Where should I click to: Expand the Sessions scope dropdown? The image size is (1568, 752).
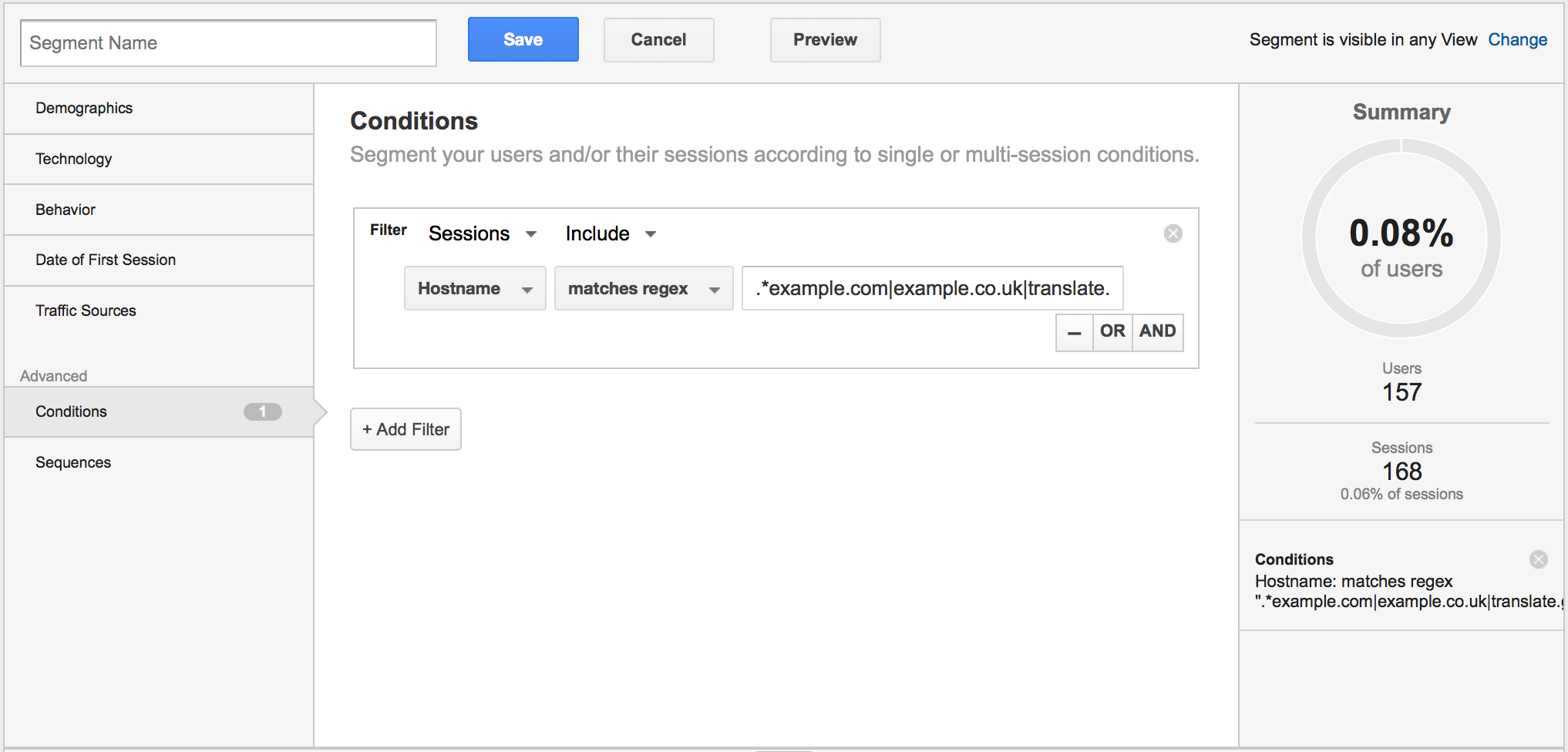[x=483, y=233]
